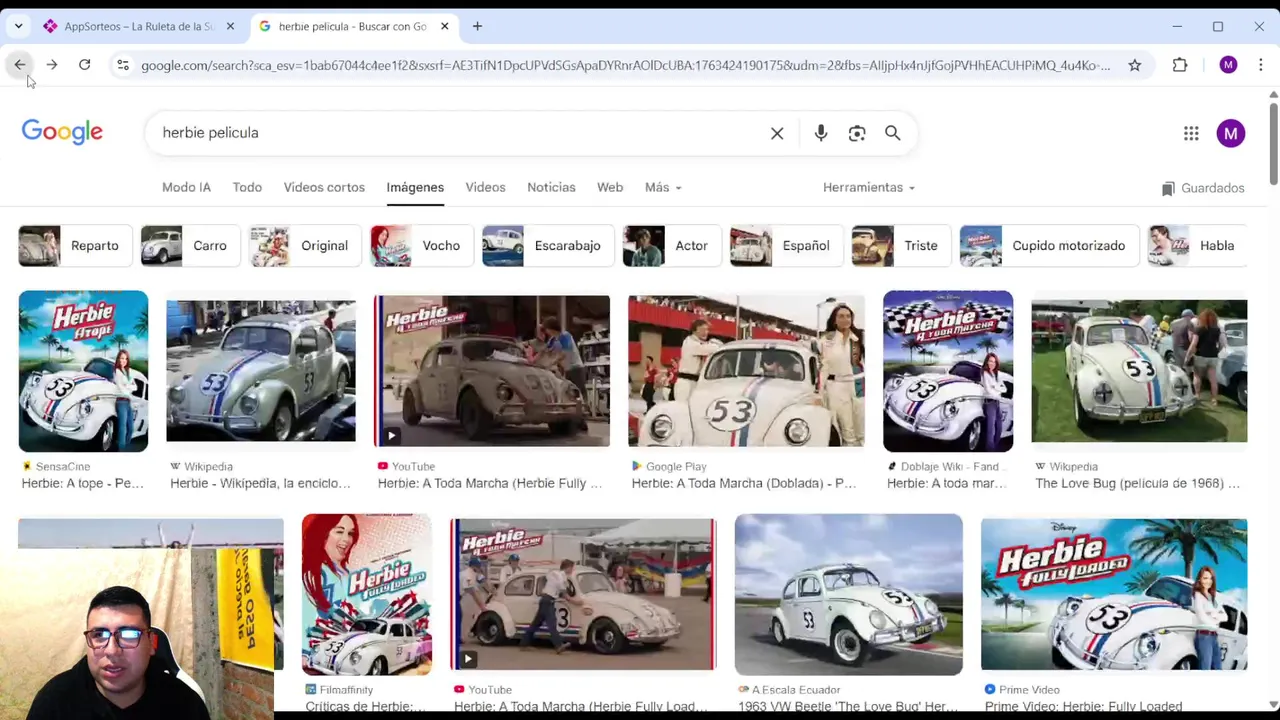Filter images by Reparto chip

pos(75,246)
